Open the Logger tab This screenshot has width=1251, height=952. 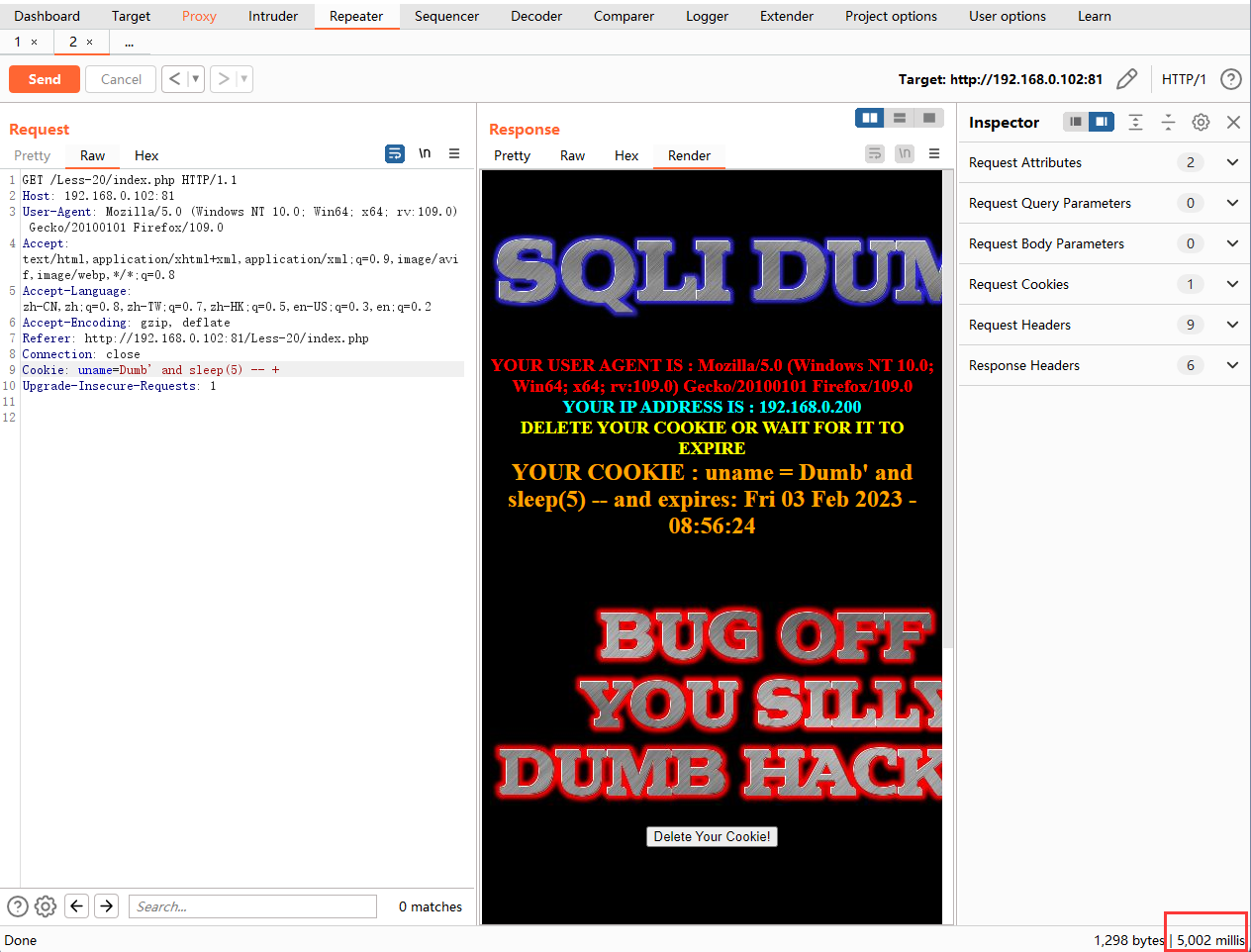pos(707,16)
